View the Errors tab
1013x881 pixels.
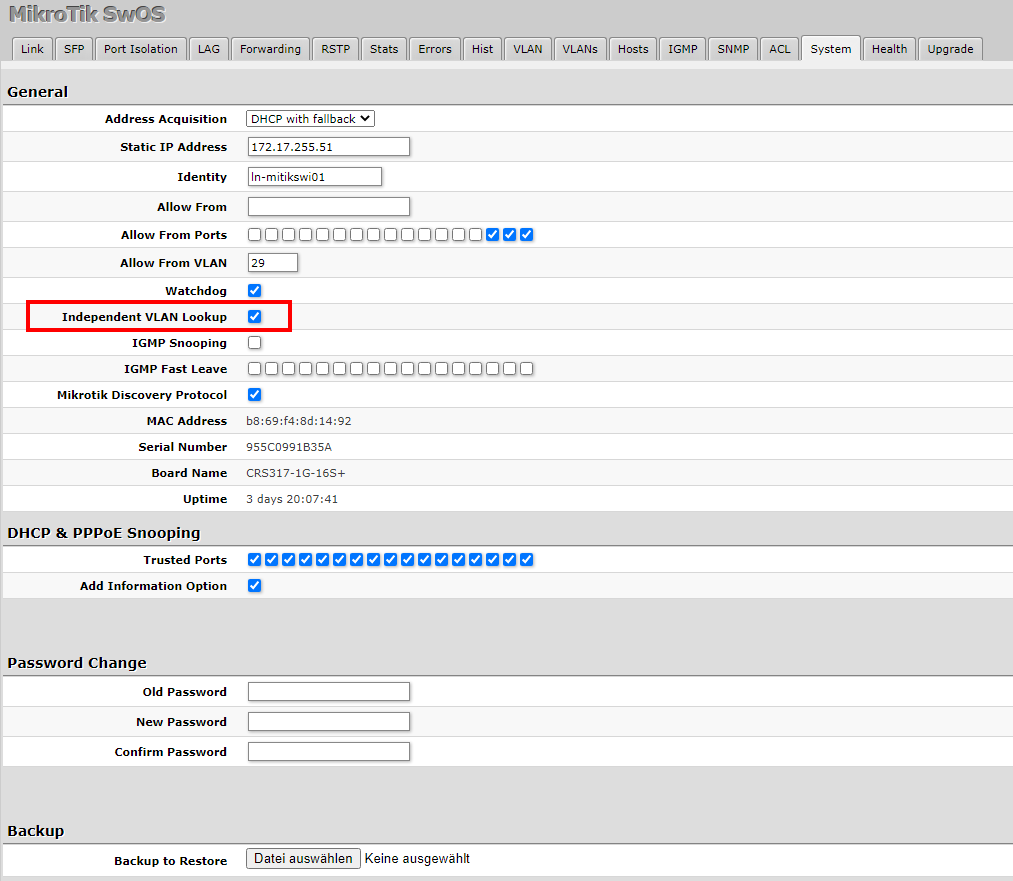[x=435, y=49]
